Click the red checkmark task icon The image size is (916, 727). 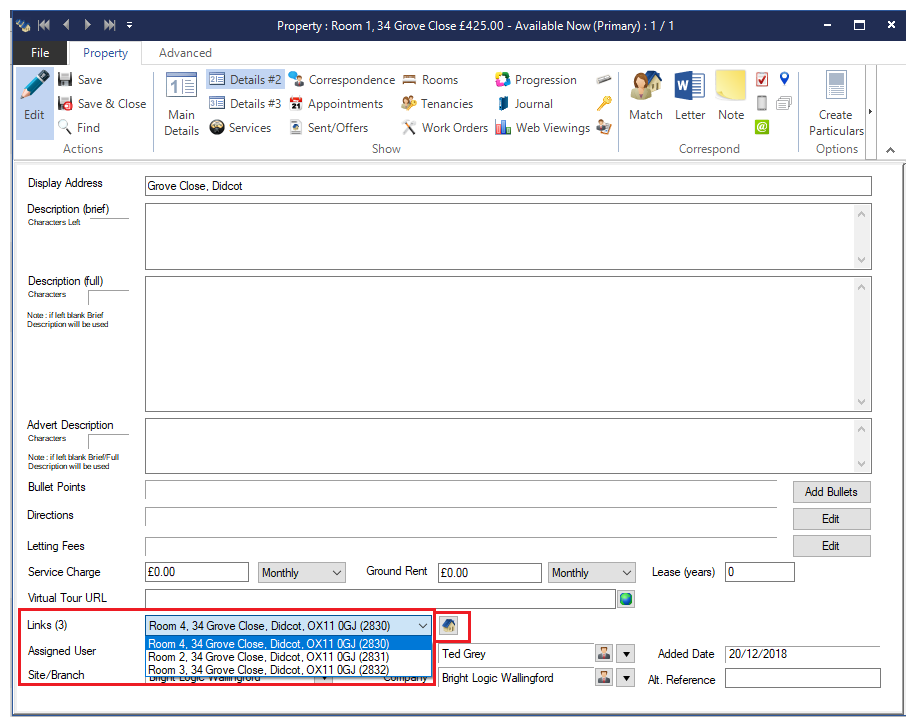click(762, 79)
